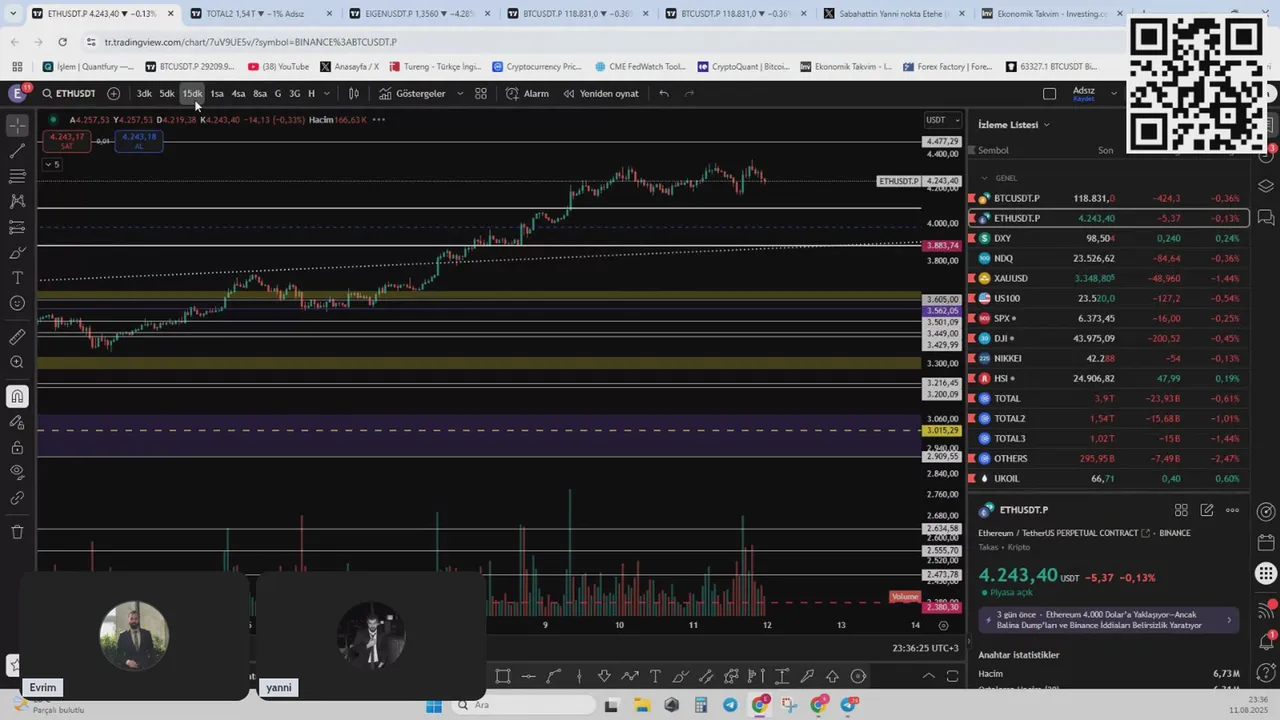Open more timeframes dropdown arrow
Image resolution: width=1280 pixels, height=720 pixels.
[x=328, y=93]
